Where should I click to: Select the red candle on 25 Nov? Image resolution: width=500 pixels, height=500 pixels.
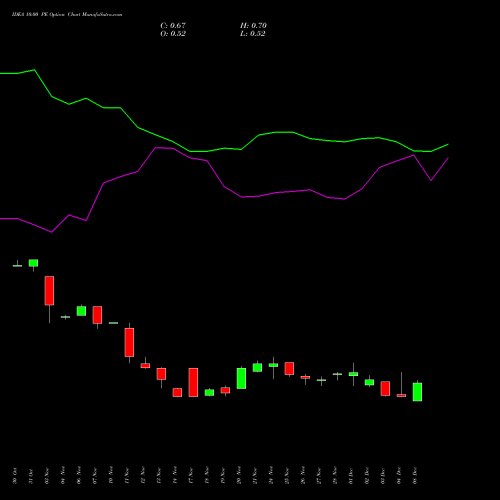tap(289, 368)
